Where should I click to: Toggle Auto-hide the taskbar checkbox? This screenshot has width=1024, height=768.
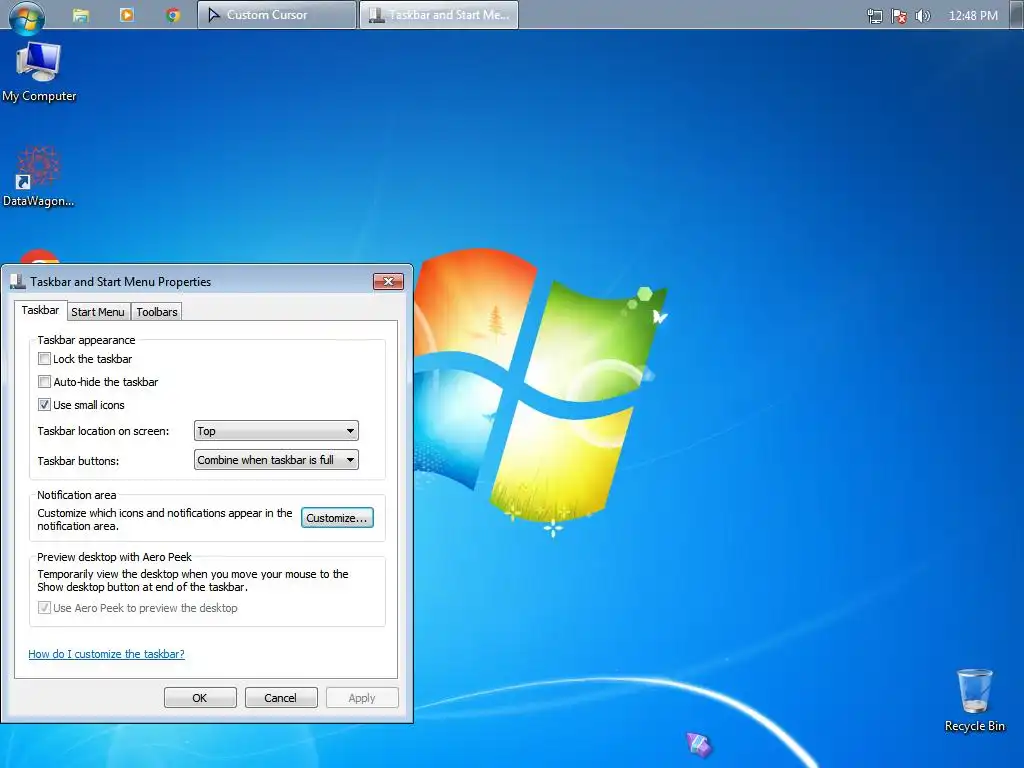pyautogui.click(x=44, y=381)
